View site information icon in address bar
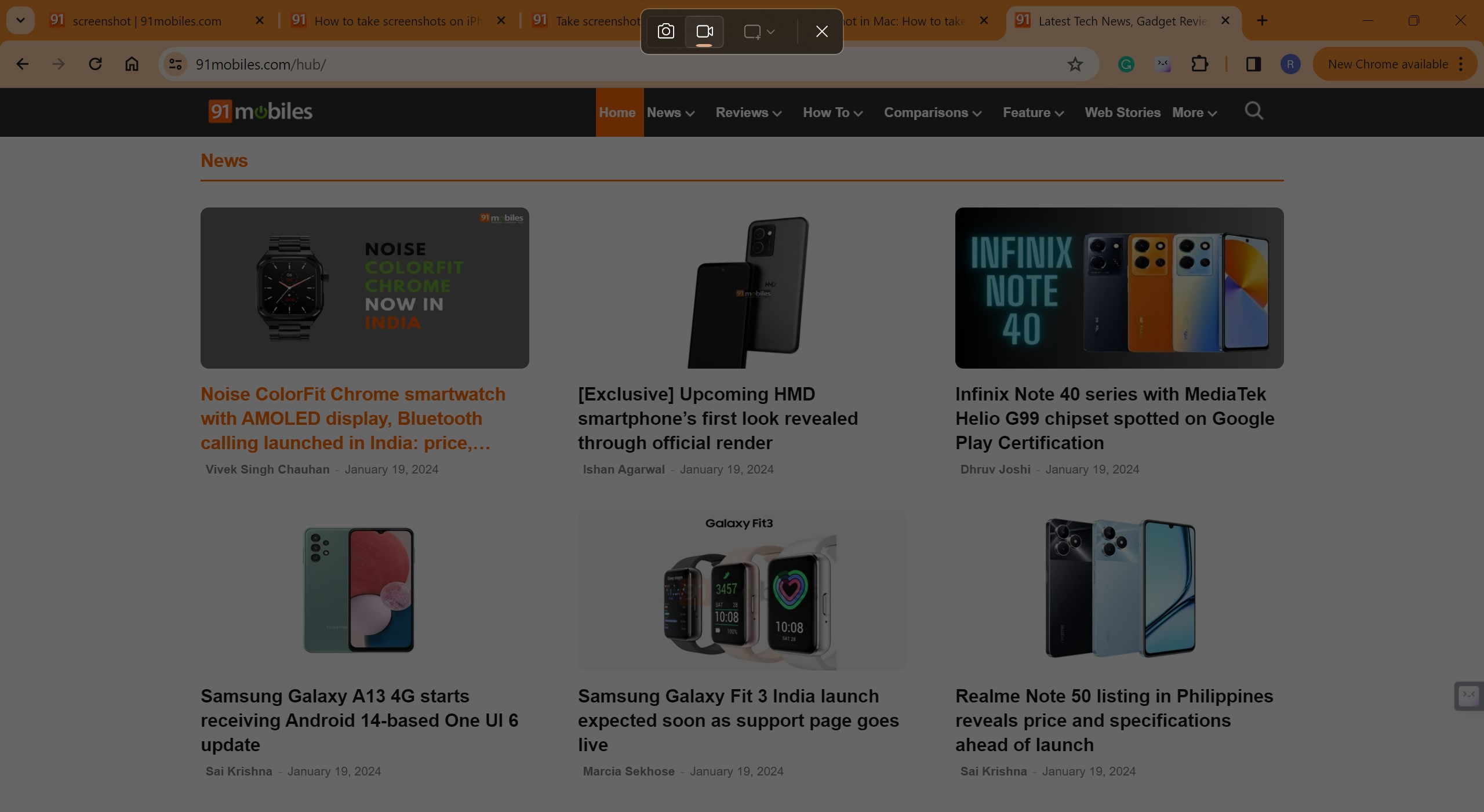Image resolution: width=1484 pixels, height=812 pixels. [175, 64]
